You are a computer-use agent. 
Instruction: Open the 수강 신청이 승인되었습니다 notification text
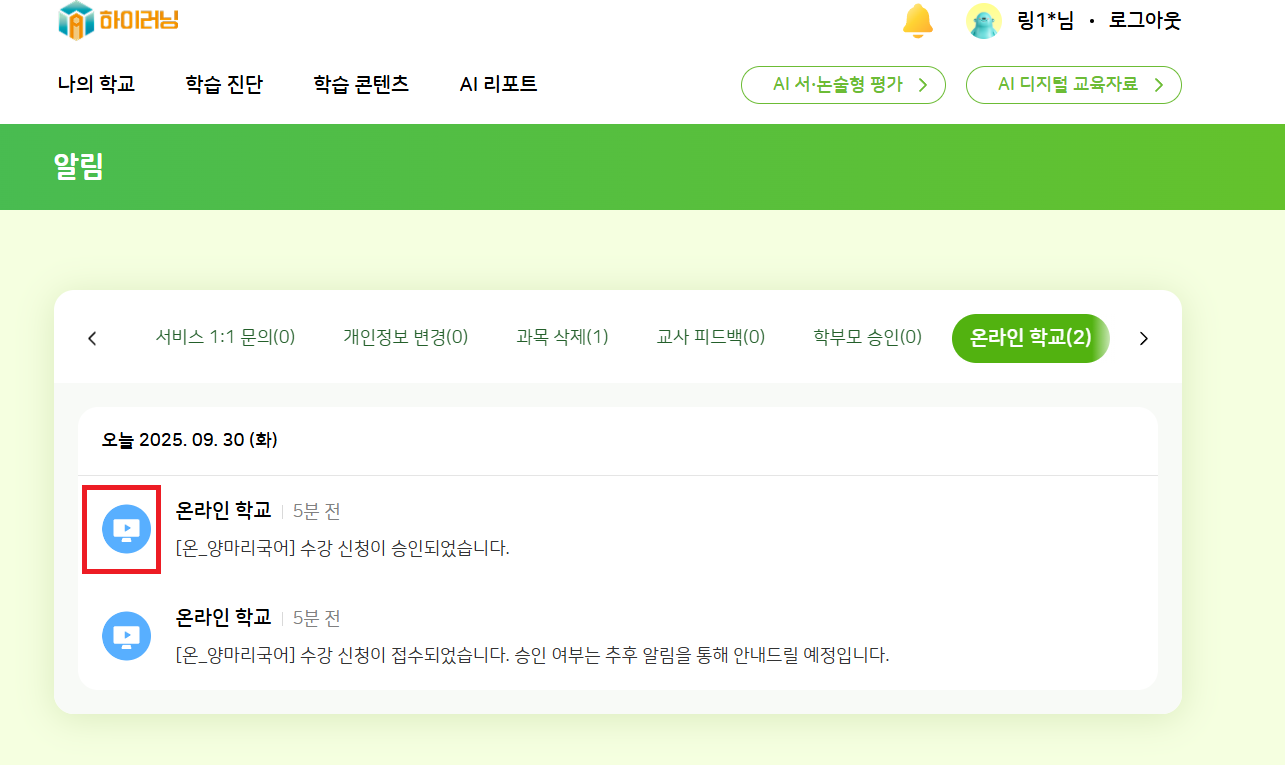click(x=342, y=548)
